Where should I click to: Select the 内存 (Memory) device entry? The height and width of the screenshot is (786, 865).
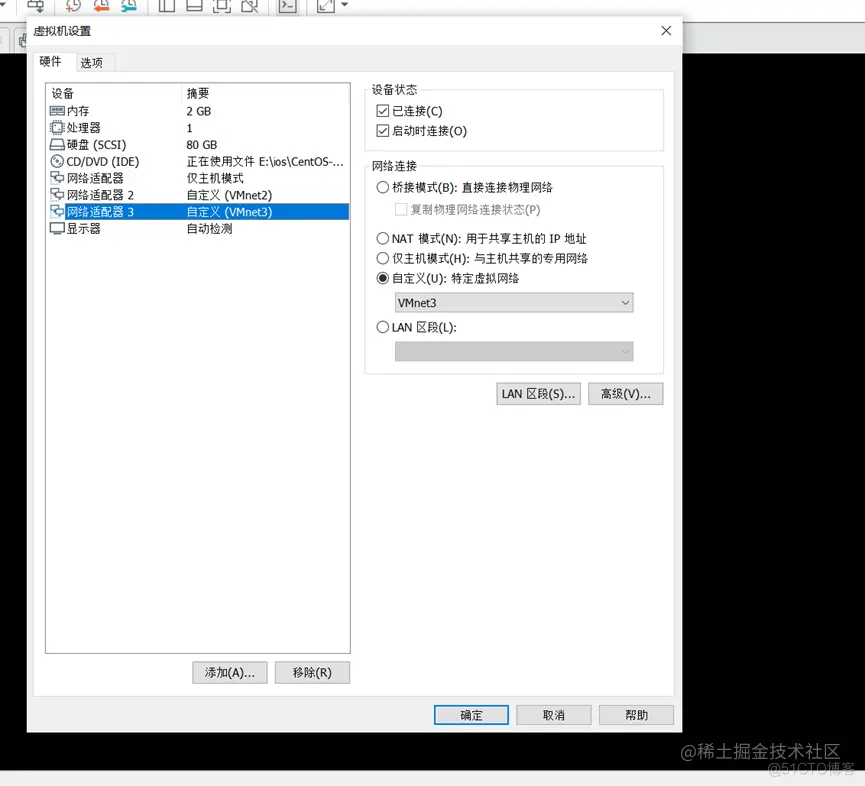[80, 110]
